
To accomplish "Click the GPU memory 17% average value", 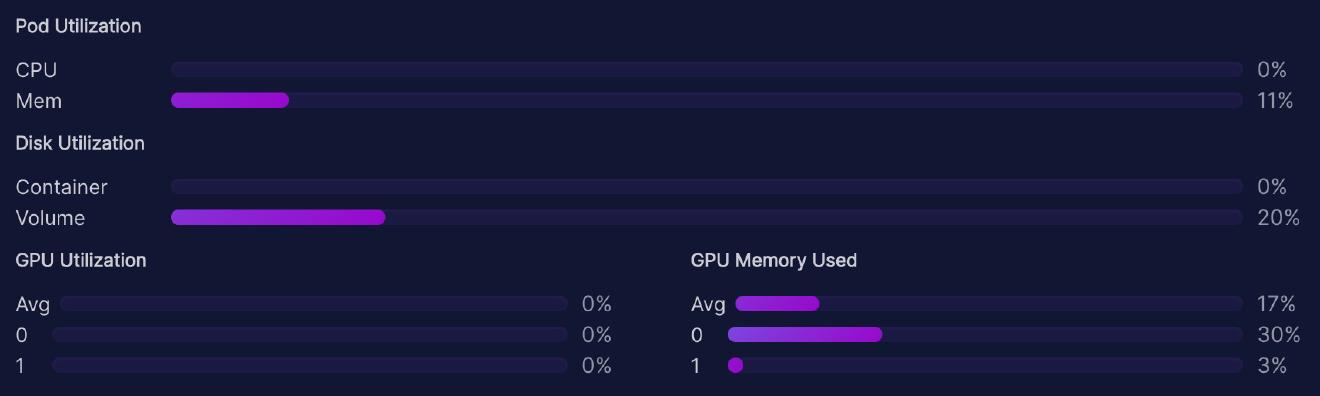I will [x=1276, y=304].
